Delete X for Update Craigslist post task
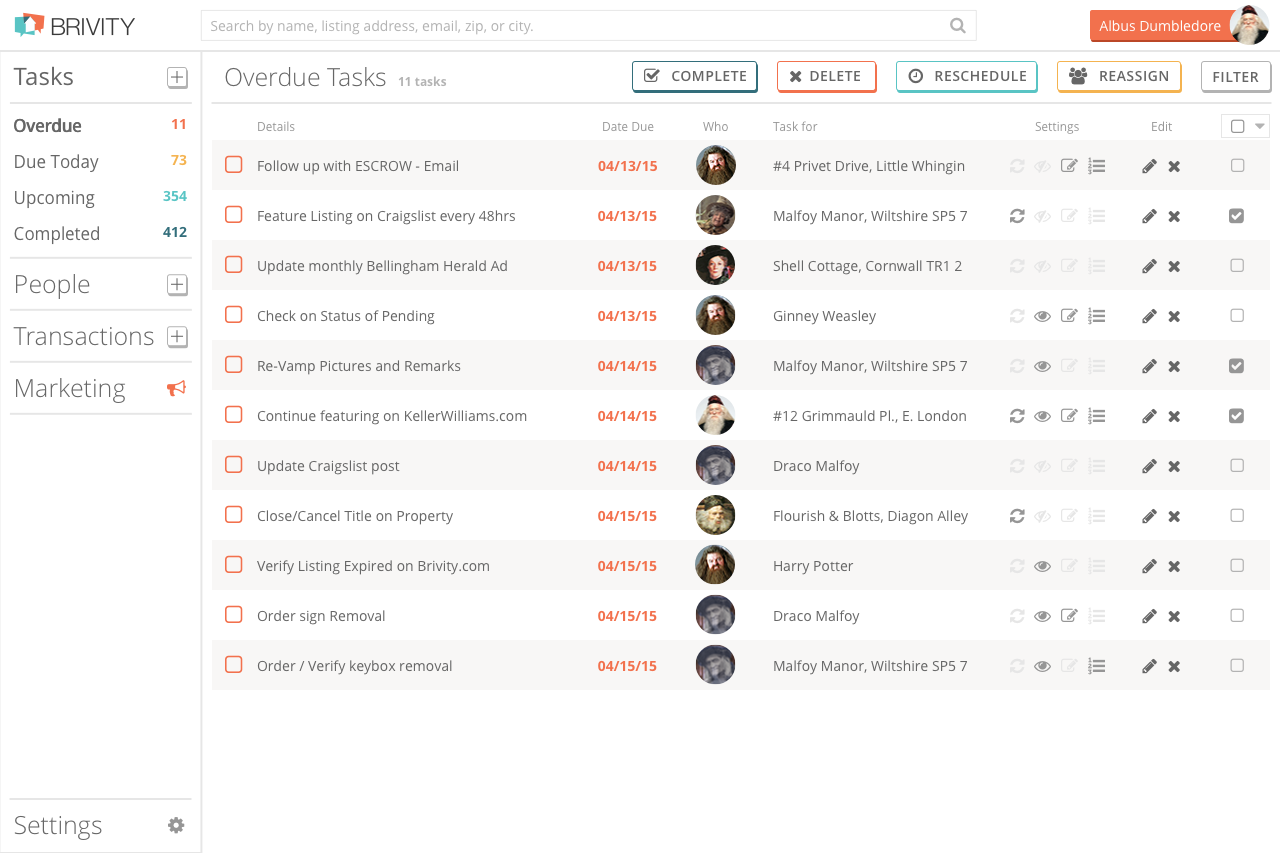Screen dimensions: 1280x853 pyautogui.click(x=1174, y=466)
